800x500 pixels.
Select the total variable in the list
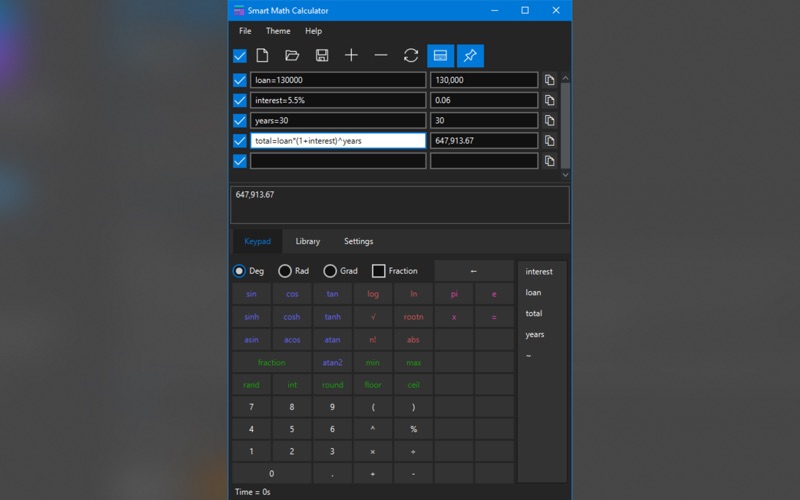click(534, 313)
